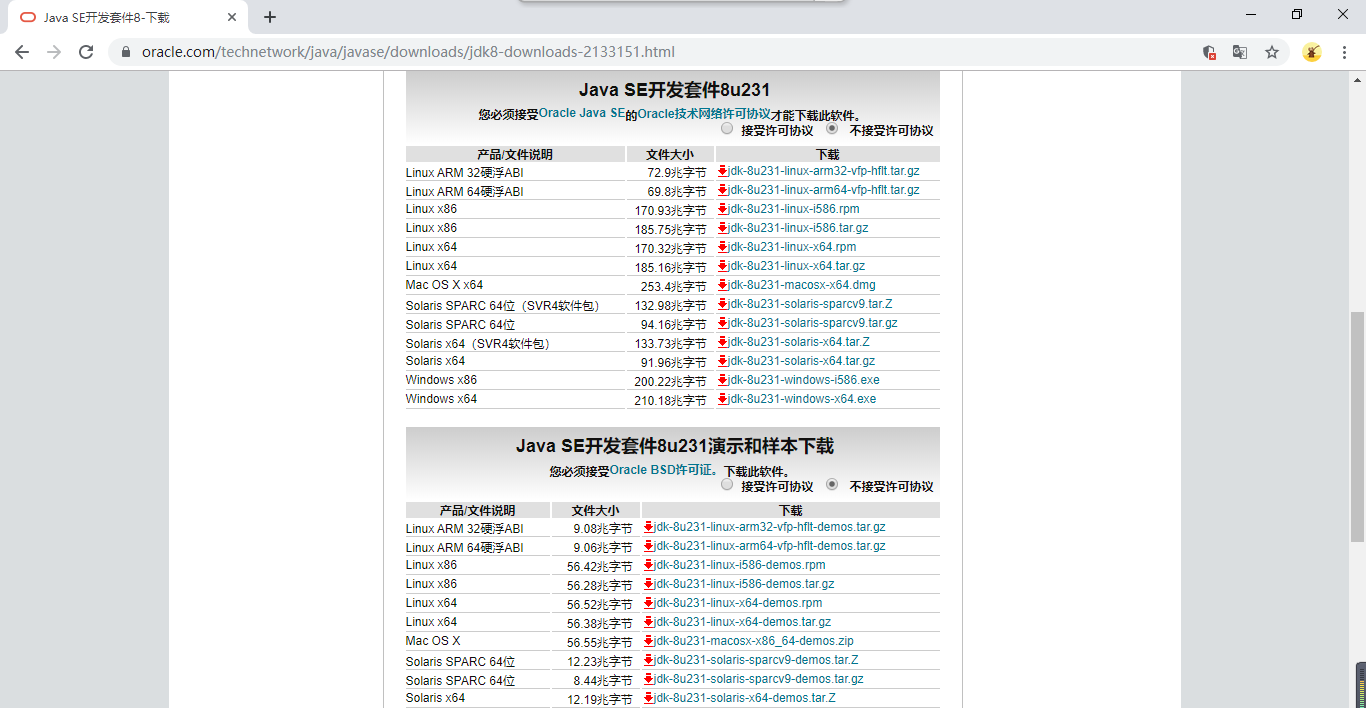The height and width of the screenshot is (708, 1366).
Task: Click the page vertical scrollbar thumb
Action: pyautogui.click(x=1358, y=427)
